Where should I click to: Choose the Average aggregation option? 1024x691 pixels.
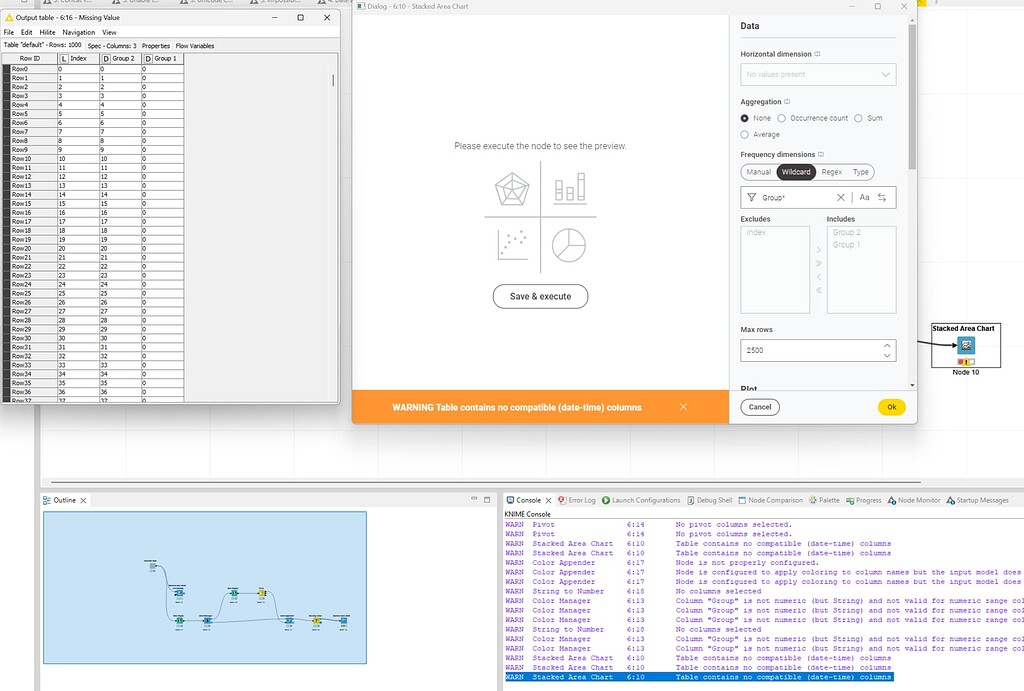pos(745,134)
